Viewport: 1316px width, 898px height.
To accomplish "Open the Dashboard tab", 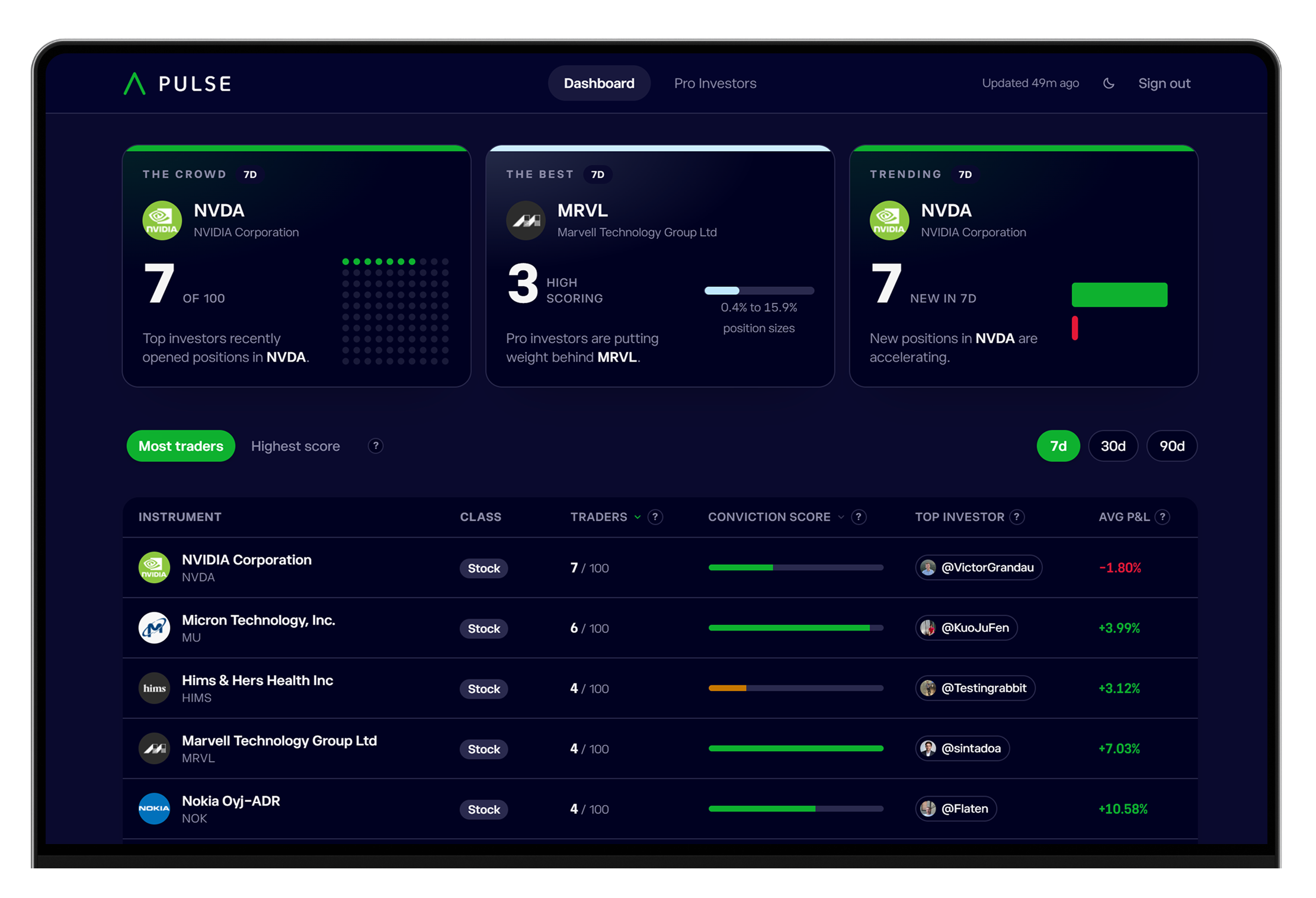I will [x=599, y=84].
